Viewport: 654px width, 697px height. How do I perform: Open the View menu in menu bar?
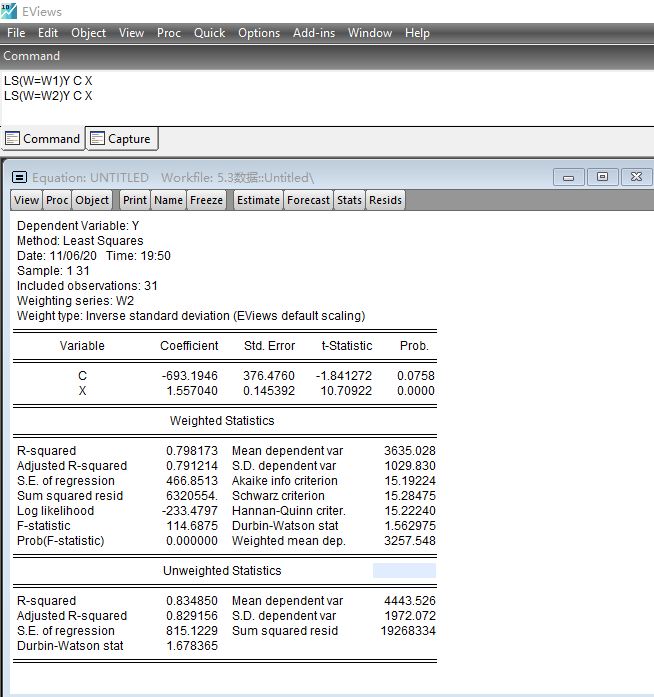(x=131, y=33)
